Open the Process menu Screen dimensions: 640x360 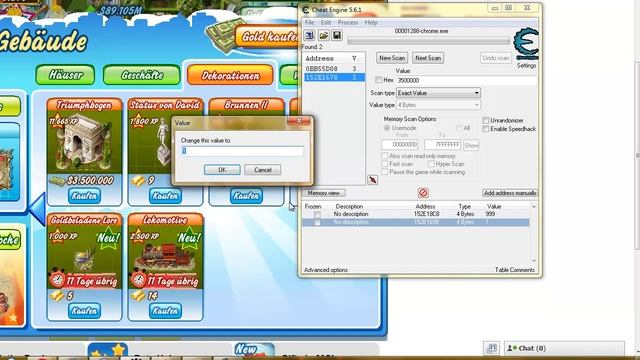(x=348, y=22)
